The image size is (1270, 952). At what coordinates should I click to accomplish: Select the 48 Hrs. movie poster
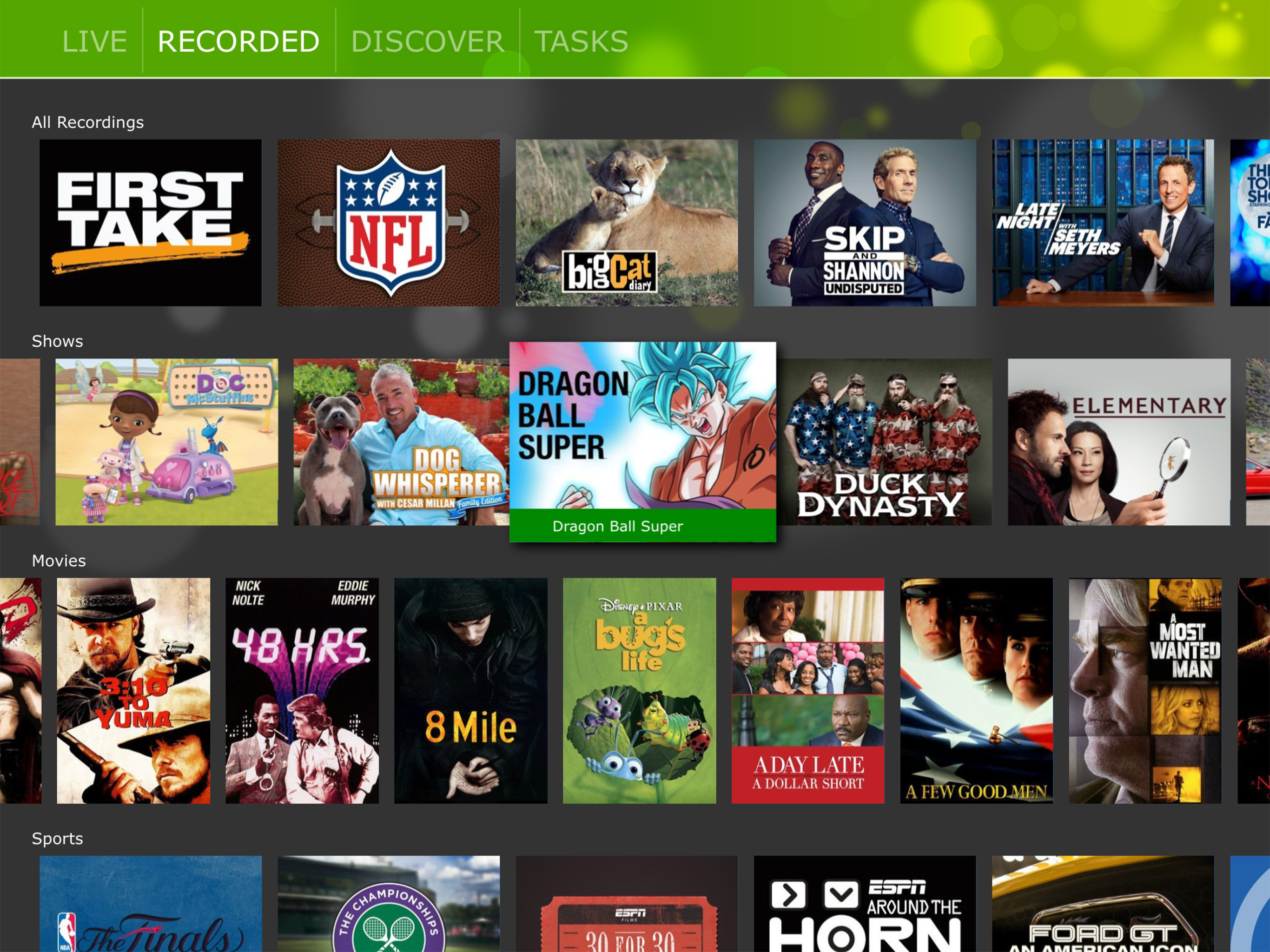pyautogui.click(x=302, y=691)
